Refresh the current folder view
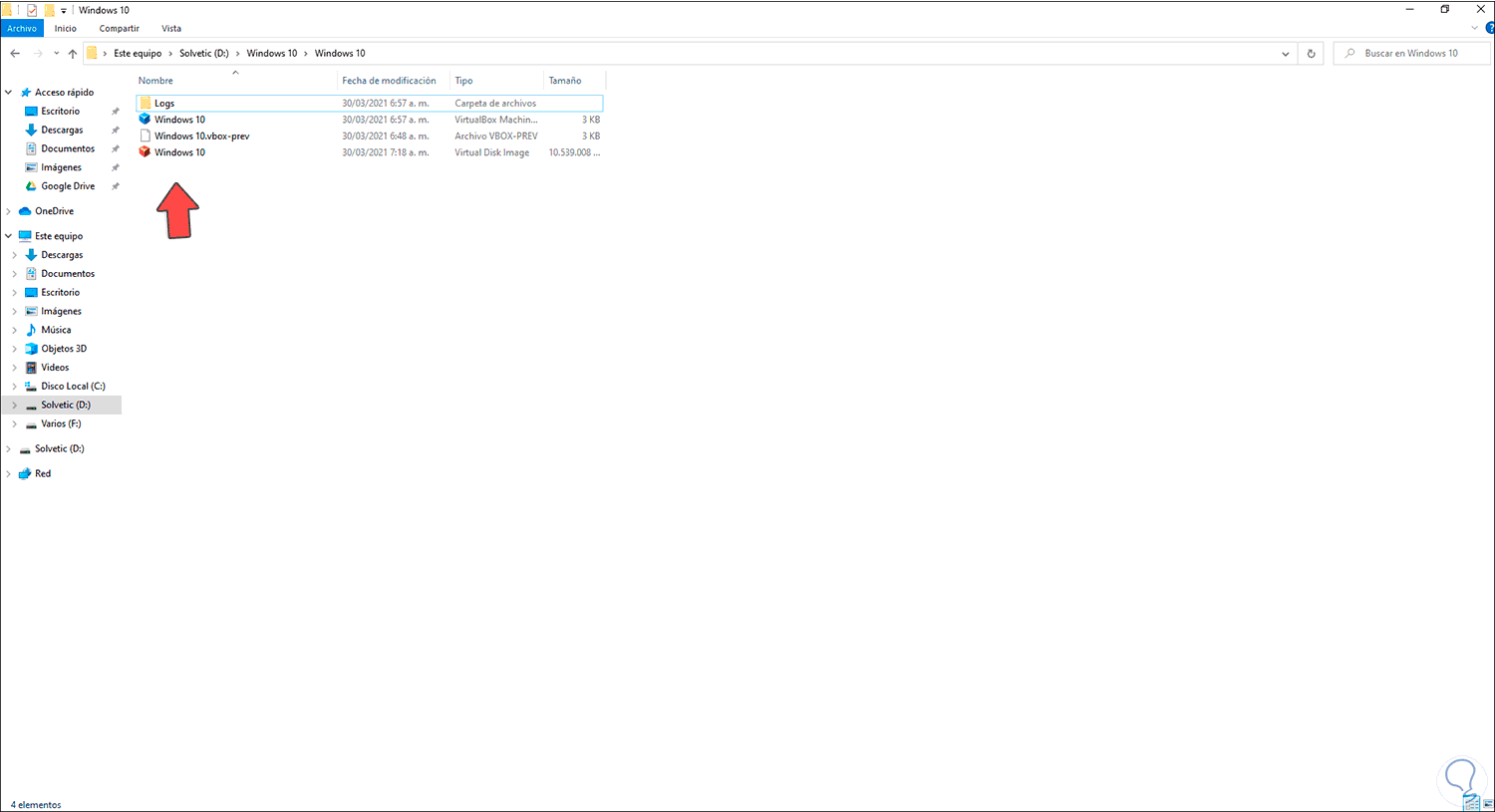The image size is (1495, 812). 1311,54
